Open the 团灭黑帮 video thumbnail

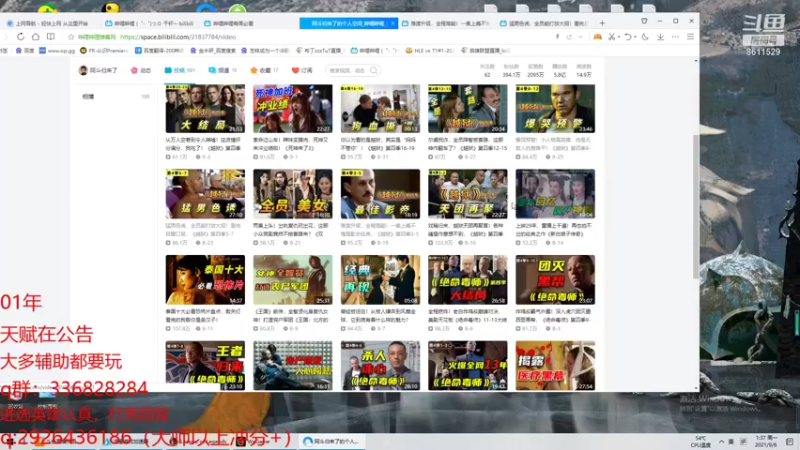tap(555, 280)
